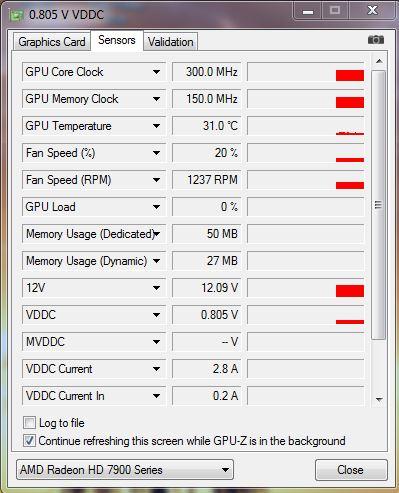Open the GPU Core Clock sensor dropdown arrow

[x=156, y=72]
